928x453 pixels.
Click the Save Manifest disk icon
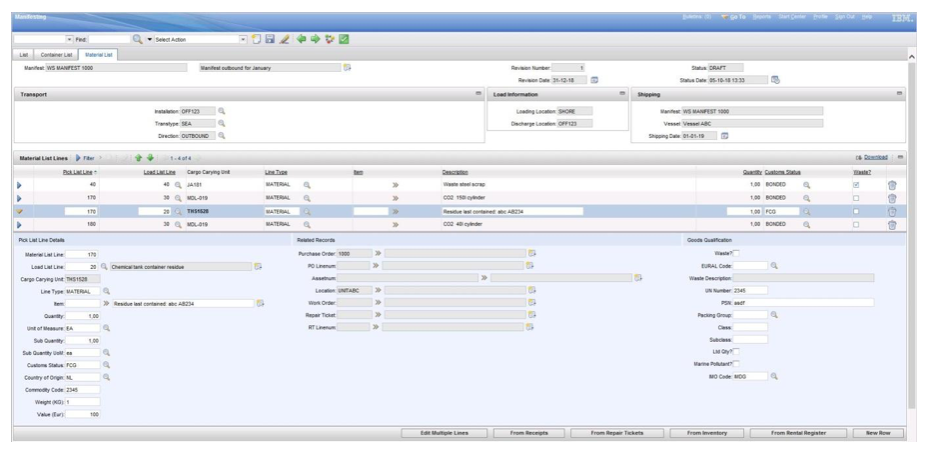point(270,38)
